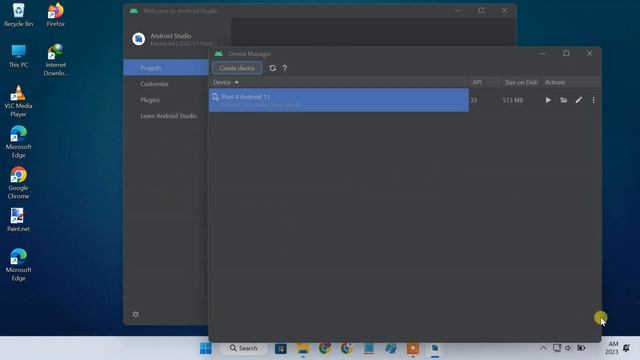Image resolution: width=640 pixels, height=360 pixels.
Task: Open This PC desktop icon
Action: pyautogui.click(x=18, y=56)
